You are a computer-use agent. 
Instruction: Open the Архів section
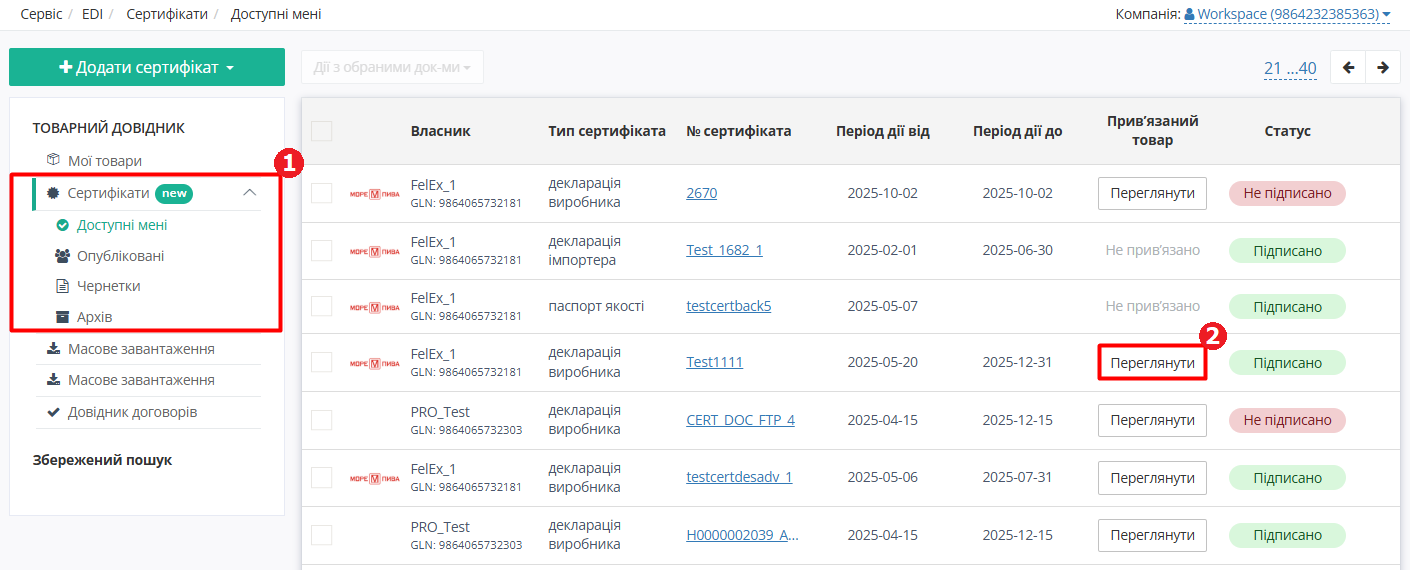coord(95,317)
